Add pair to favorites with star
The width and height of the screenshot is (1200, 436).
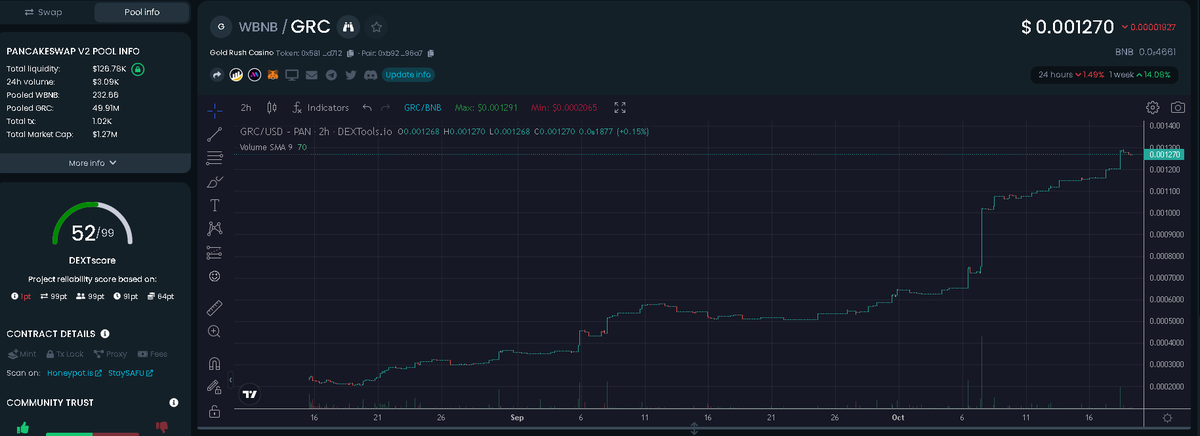(x=376, y=26)
